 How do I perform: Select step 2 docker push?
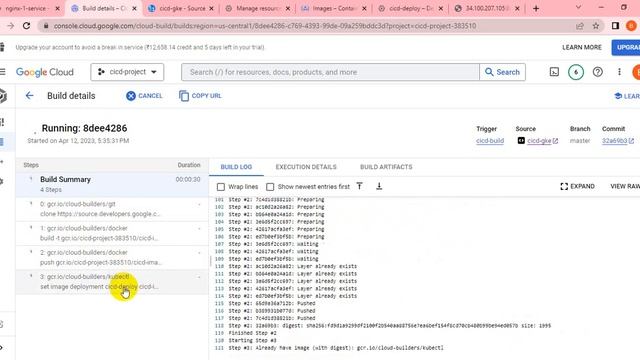[x=112, y=257]
